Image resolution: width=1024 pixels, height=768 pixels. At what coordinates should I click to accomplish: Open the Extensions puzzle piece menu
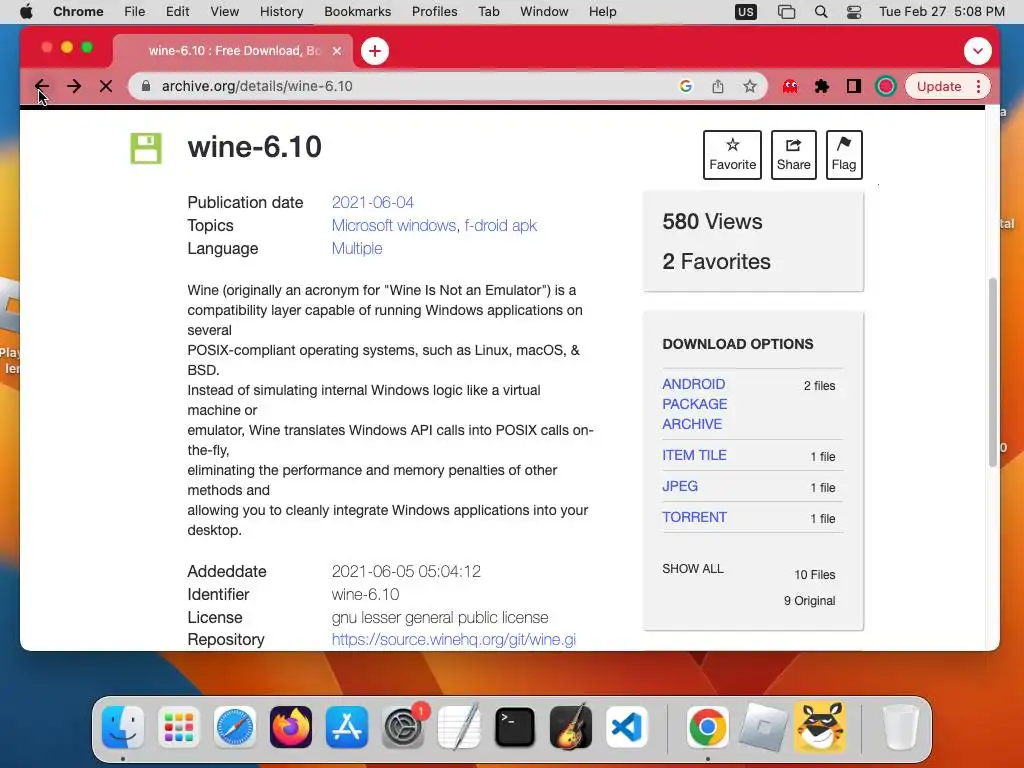pos(822,86)
